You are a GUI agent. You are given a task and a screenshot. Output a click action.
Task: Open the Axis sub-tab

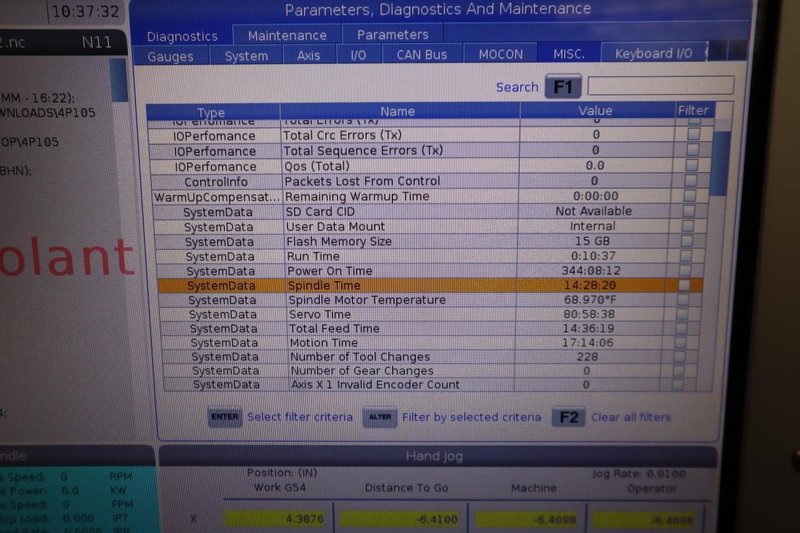[309, 55]
